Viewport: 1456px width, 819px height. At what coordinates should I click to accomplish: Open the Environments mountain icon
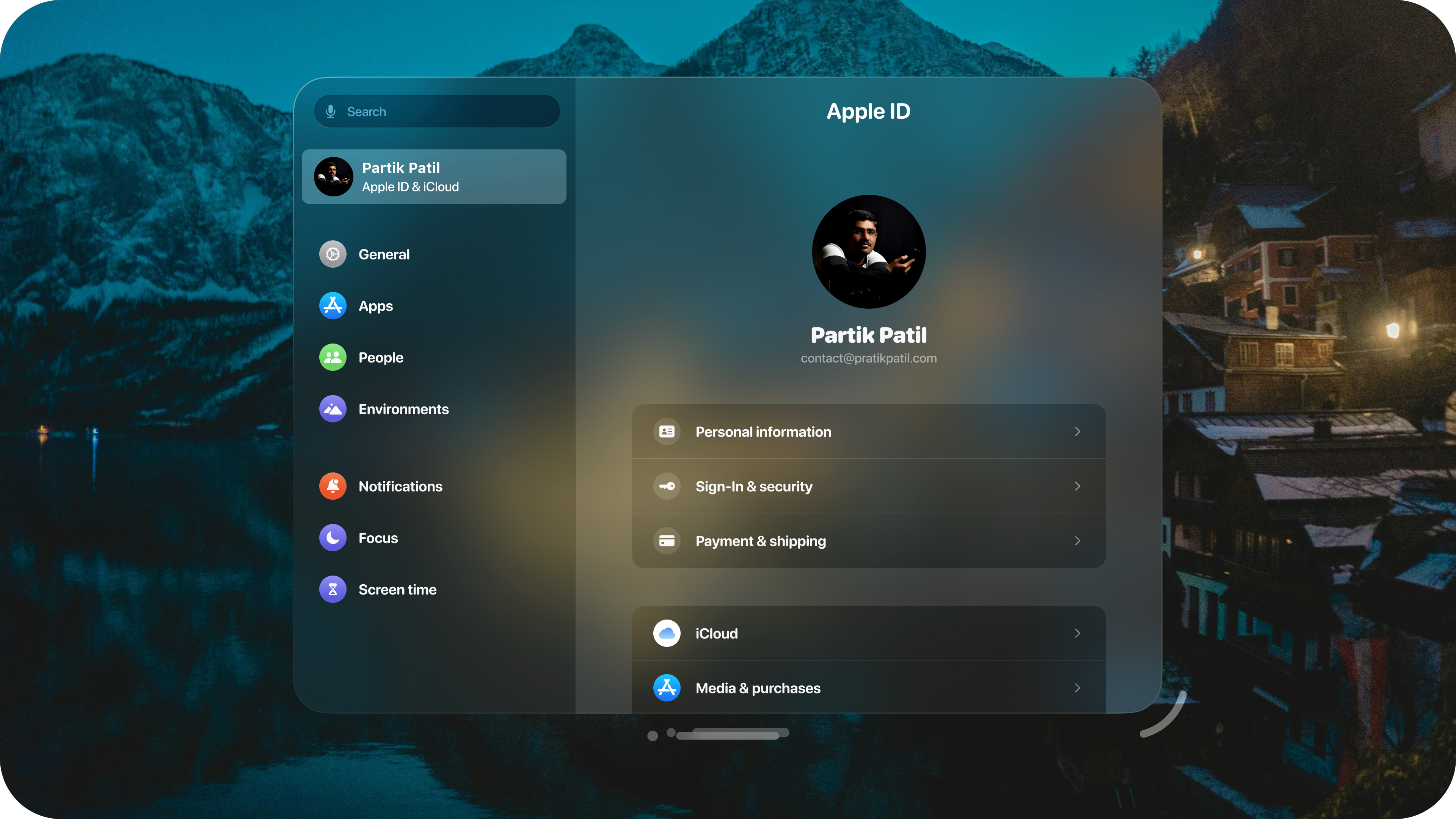[x=333, y=409]
